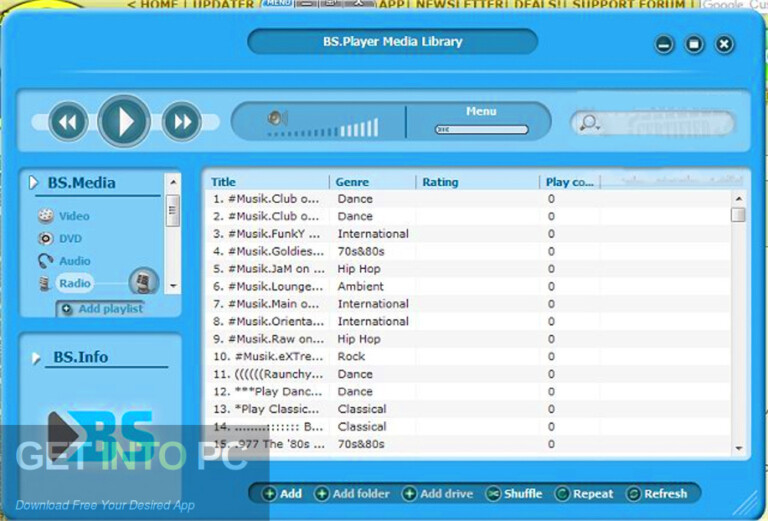Select row 1 #Musik.Club Dance
The image size is (768, 521).
[x=468, y=199]
